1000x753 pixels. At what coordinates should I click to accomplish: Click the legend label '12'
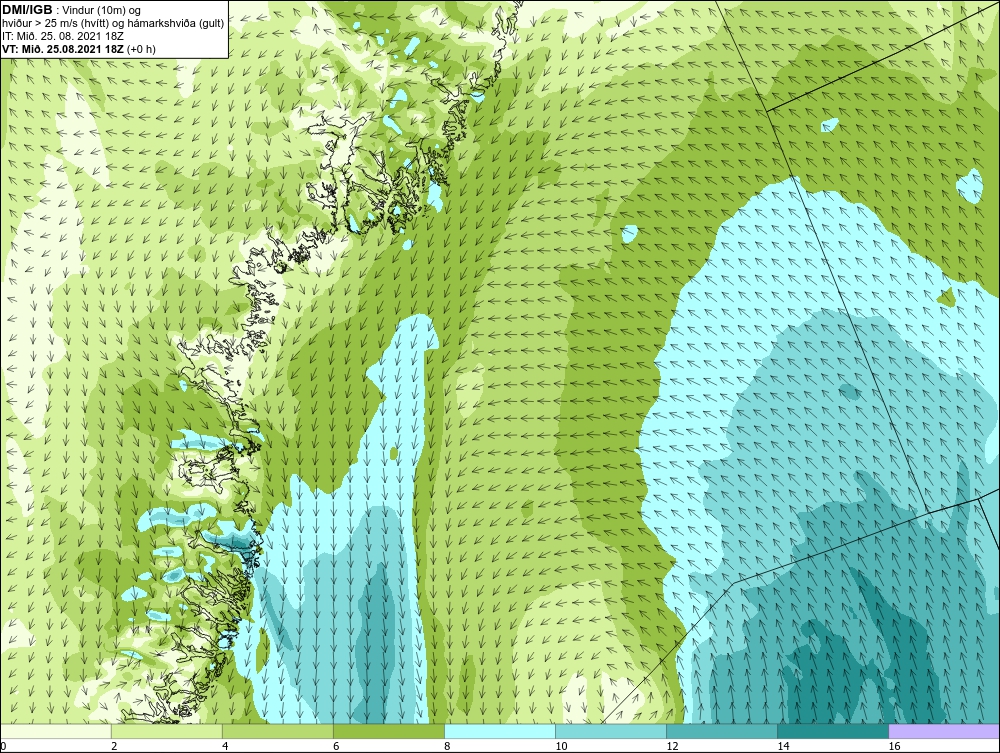672,746
